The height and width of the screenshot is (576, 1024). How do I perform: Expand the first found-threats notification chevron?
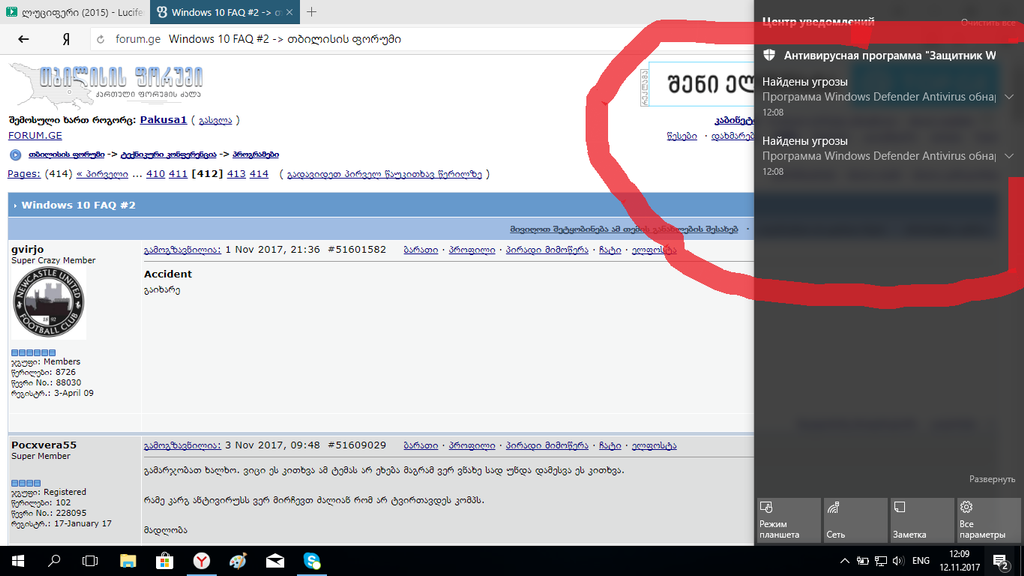click(x=1009, y=97)
